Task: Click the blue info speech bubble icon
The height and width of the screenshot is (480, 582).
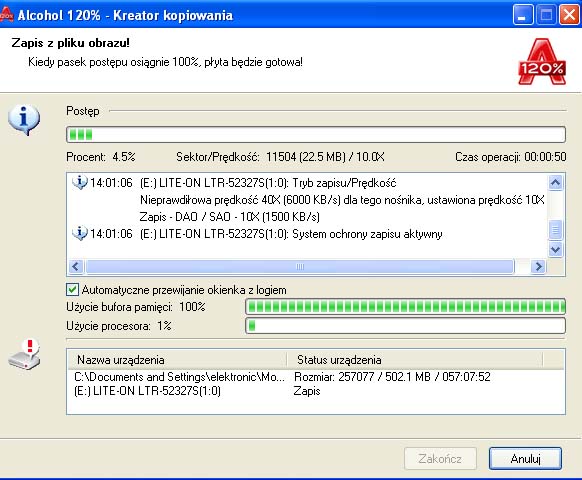Action: (24, 119)
